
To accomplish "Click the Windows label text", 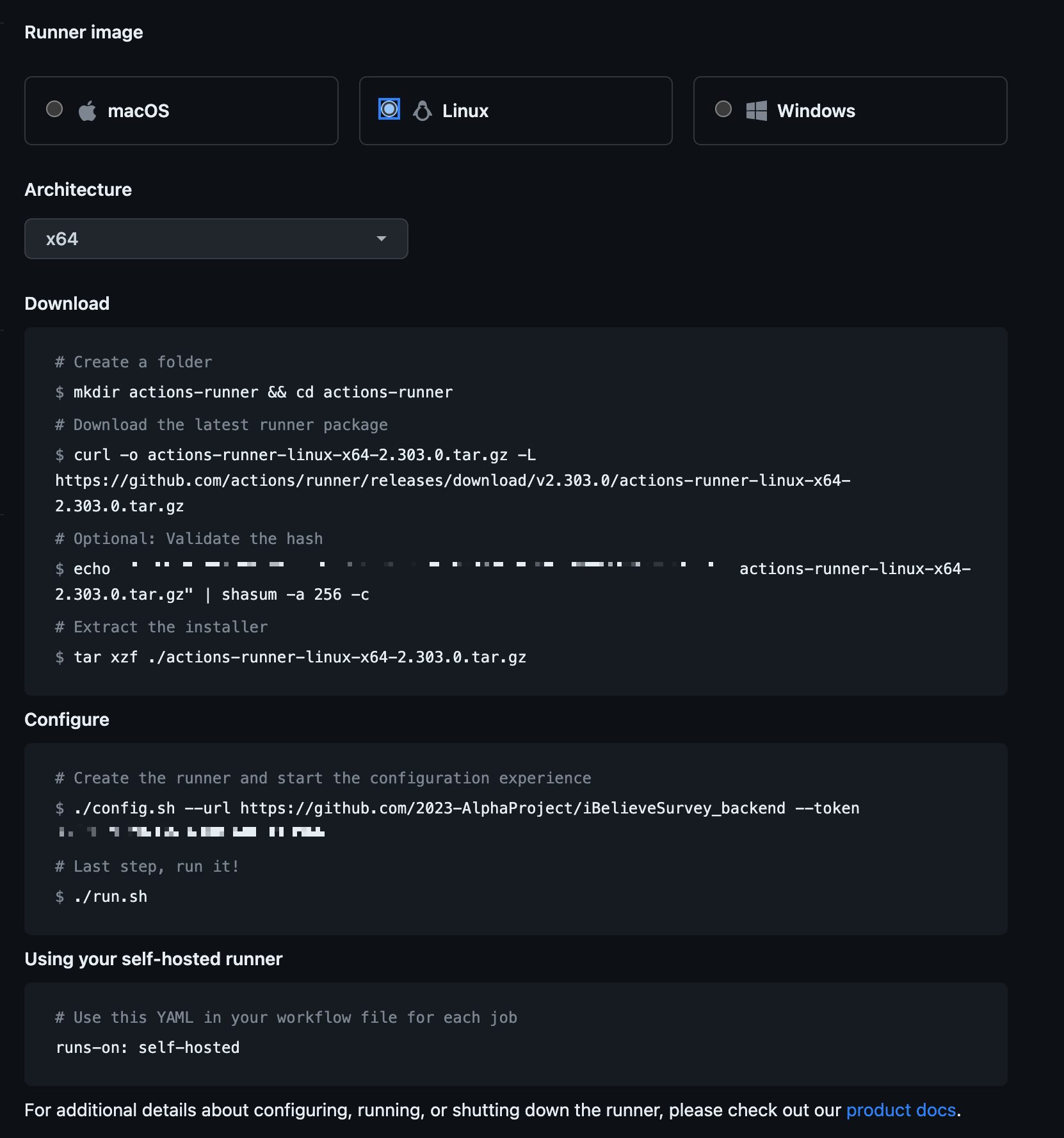I will pyautogui.click(x=816, y=111).
